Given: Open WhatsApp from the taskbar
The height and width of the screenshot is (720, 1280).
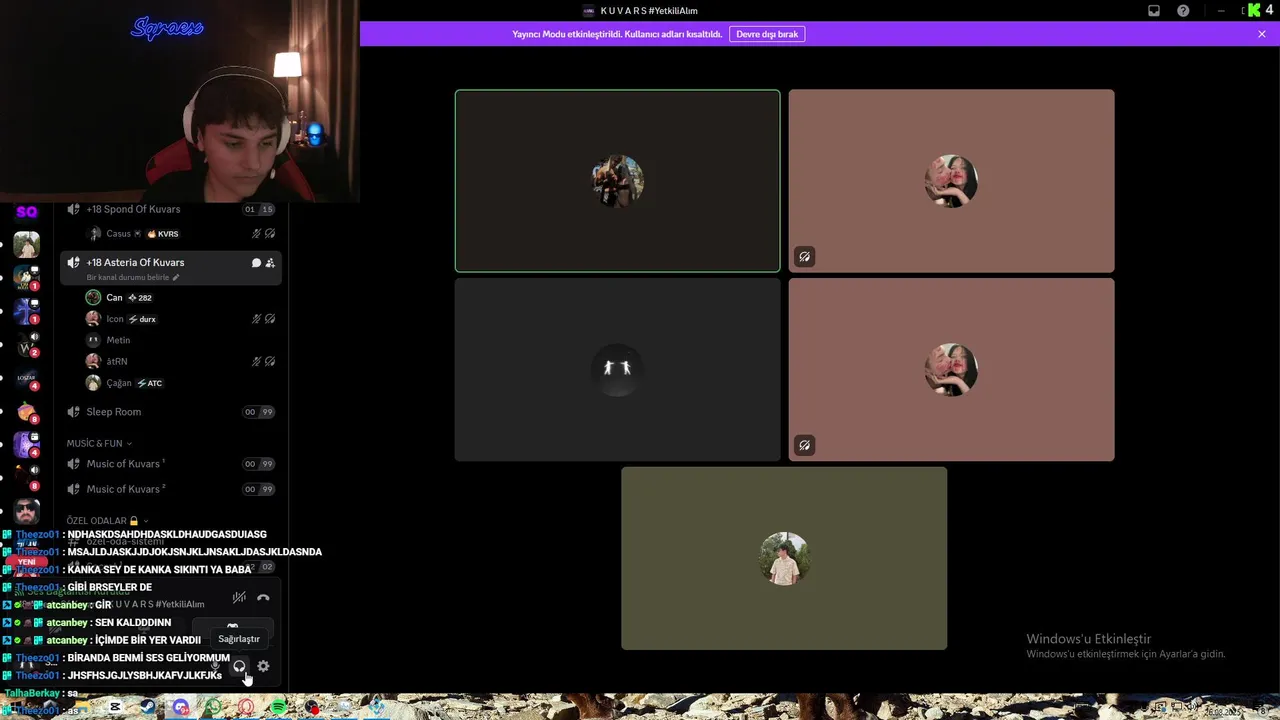Looking at the screenshot, I should [x=213, y=708].
